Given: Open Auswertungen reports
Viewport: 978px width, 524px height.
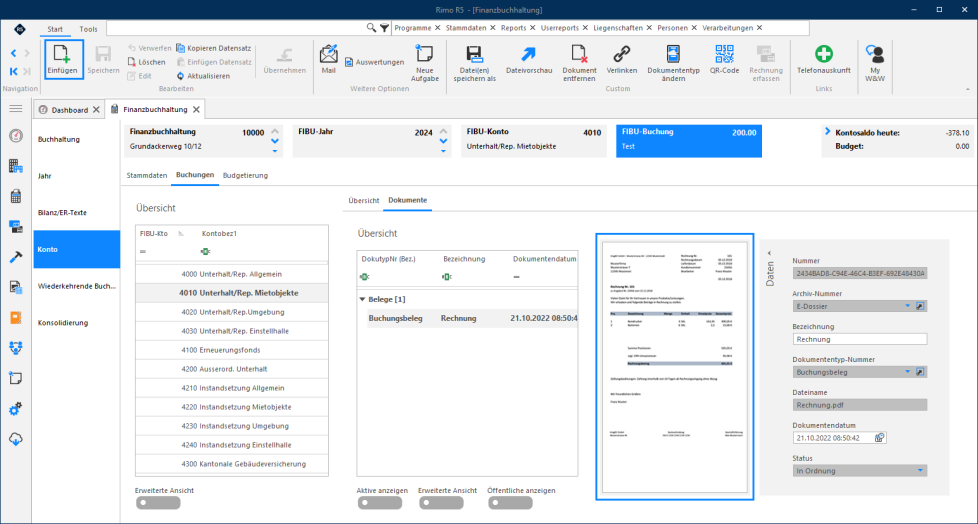Looking at the screenshot, I should click(x=374, y=62).
